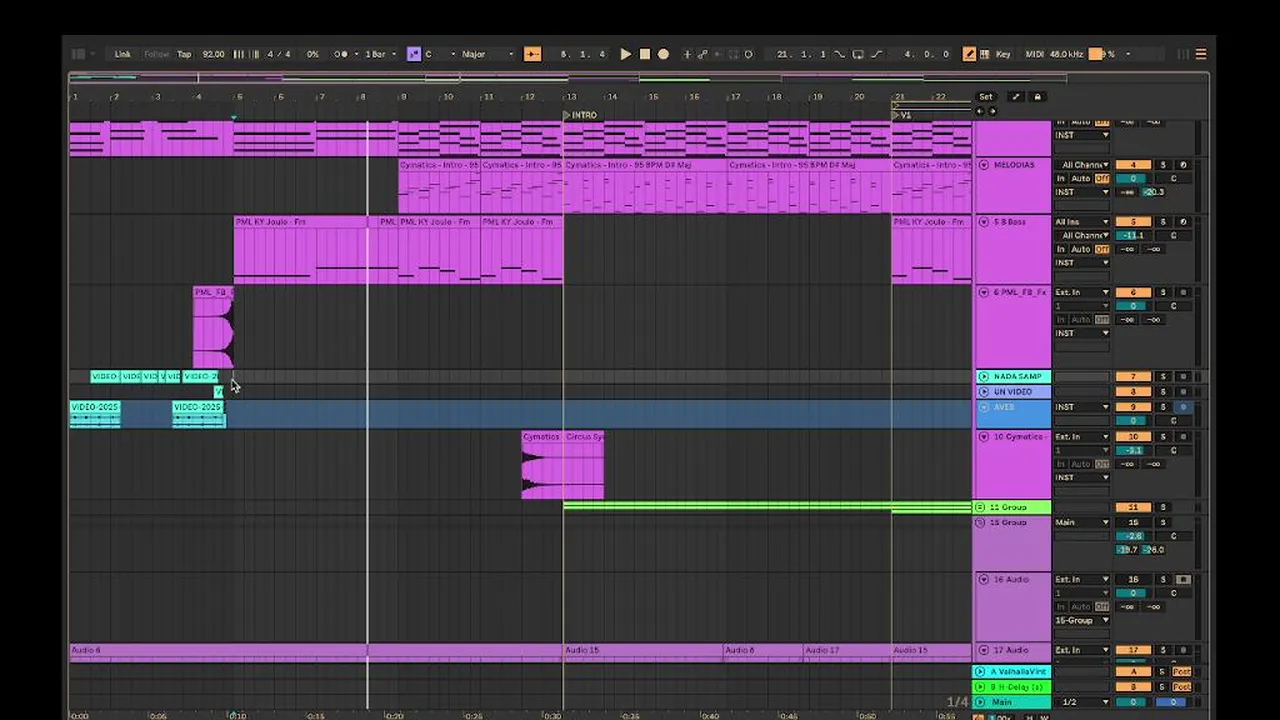Click the 48.0 kHz sample rate display
Viewport: 1280px width, 720px height.
pos(1066,54)
